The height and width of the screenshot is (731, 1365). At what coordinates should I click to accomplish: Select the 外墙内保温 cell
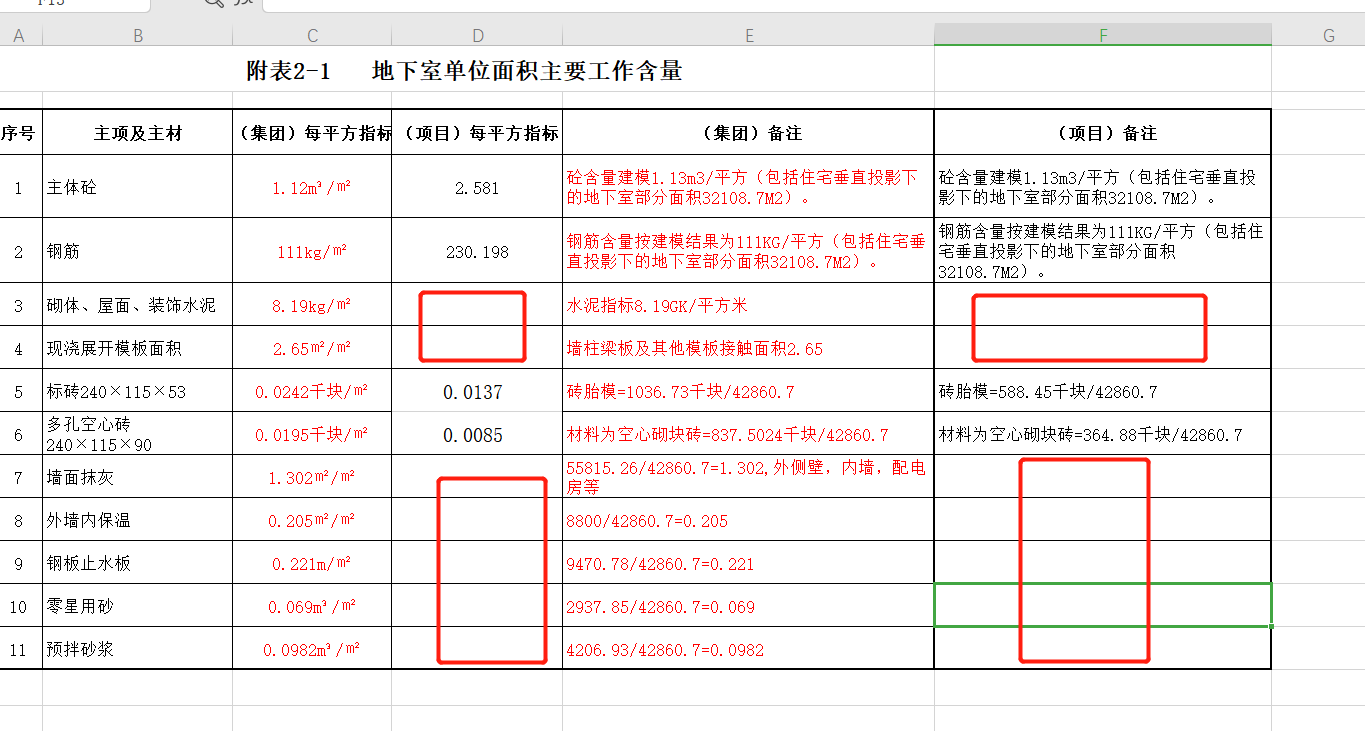[x=138, y=520]
